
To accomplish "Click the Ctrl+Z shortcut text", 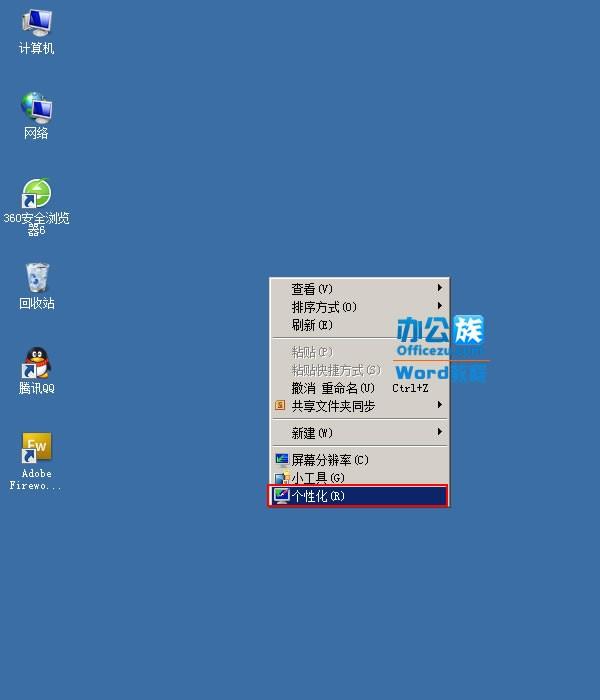I will [410, 388].
